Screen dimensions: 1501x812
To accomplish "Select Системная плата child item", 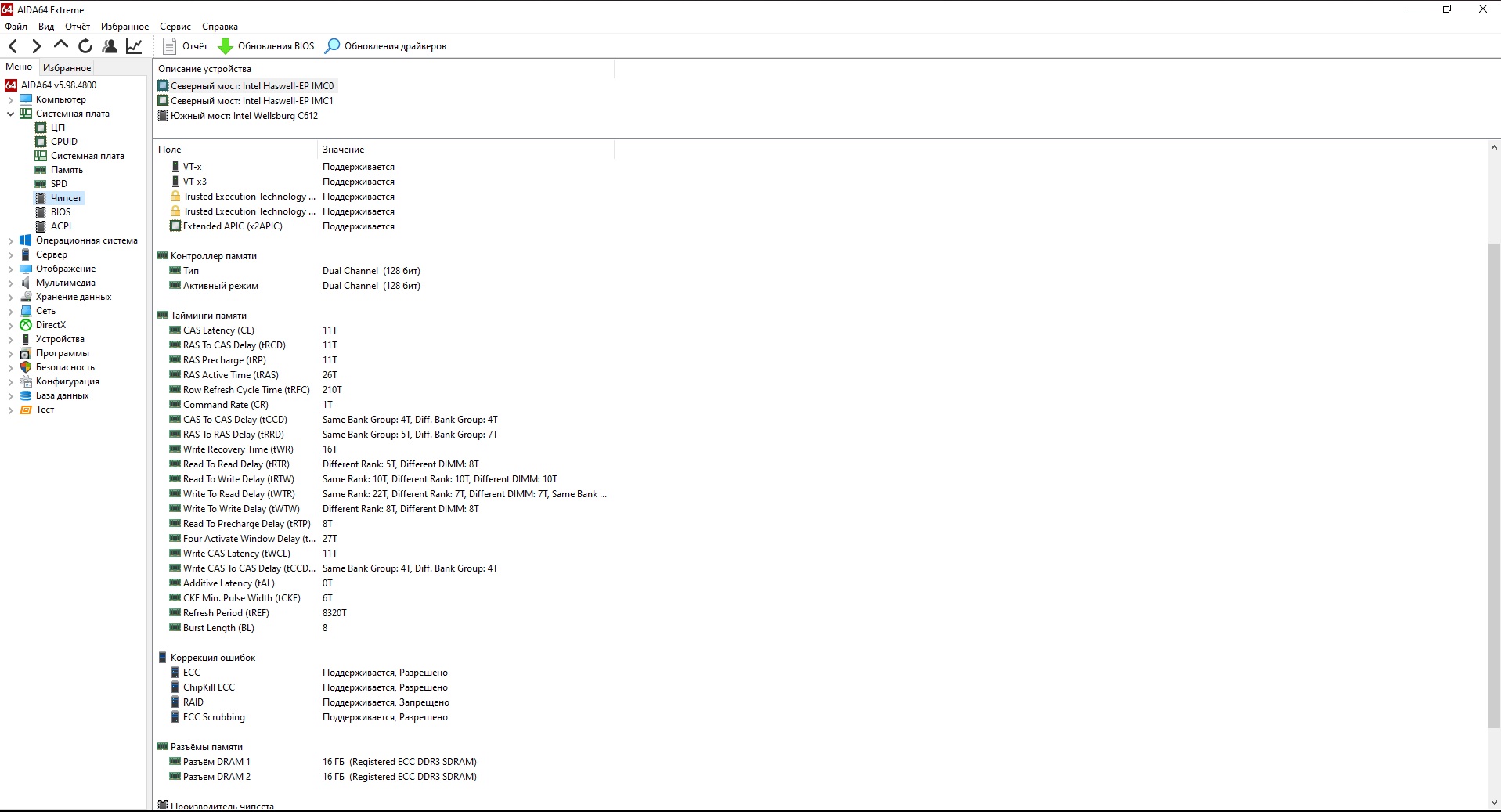I will [x=88, y=156].
